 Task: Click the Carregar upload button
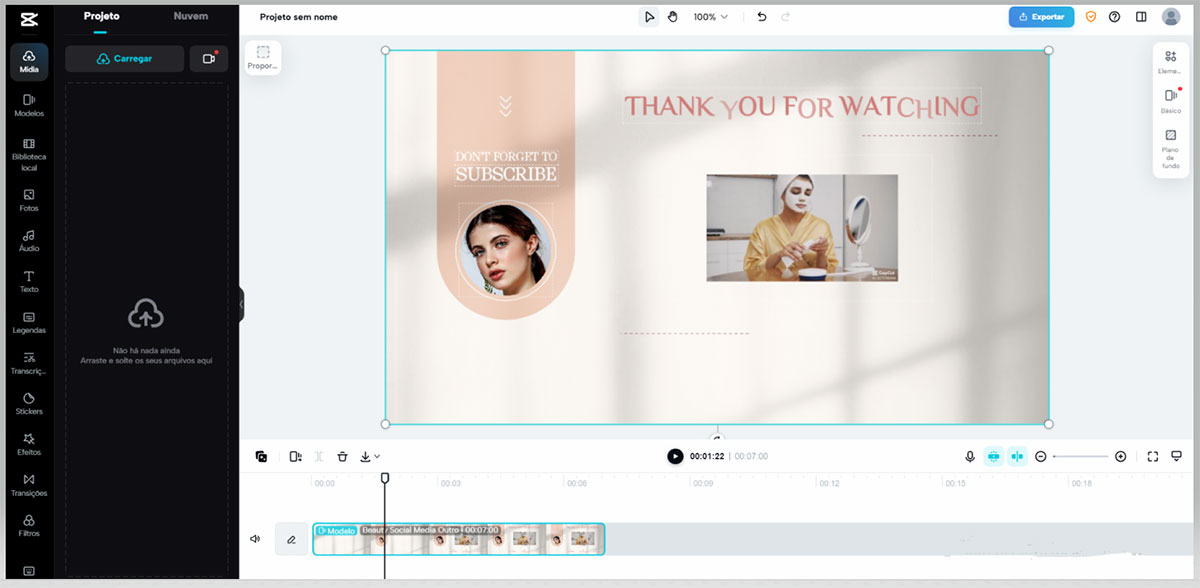[124, 59]
